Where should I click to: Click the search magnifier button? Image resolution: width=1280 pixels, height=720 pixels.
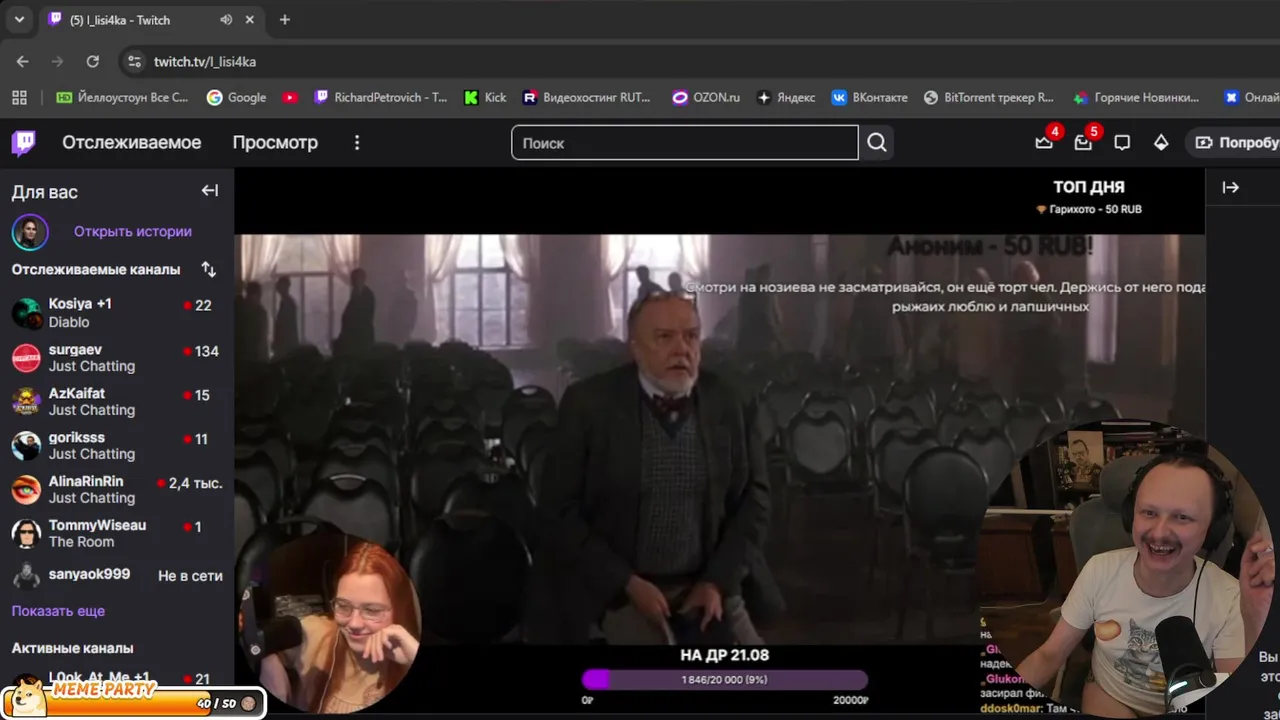tap(877, 143)
